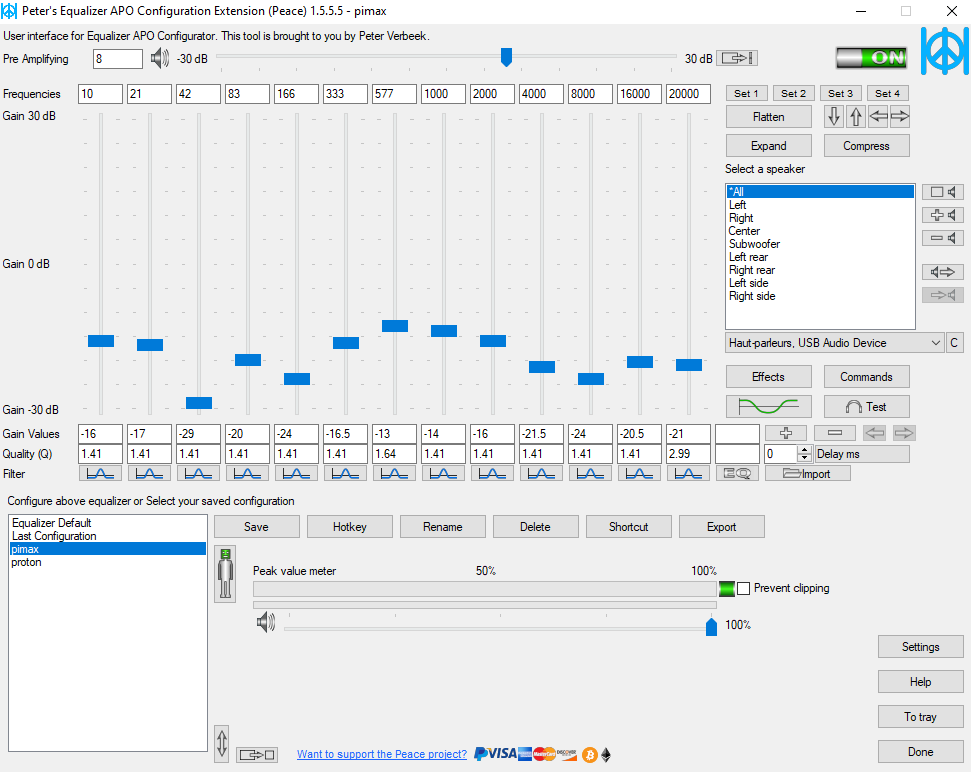Click the switch interface arrow icon at the bottom

tap(257, 755)
